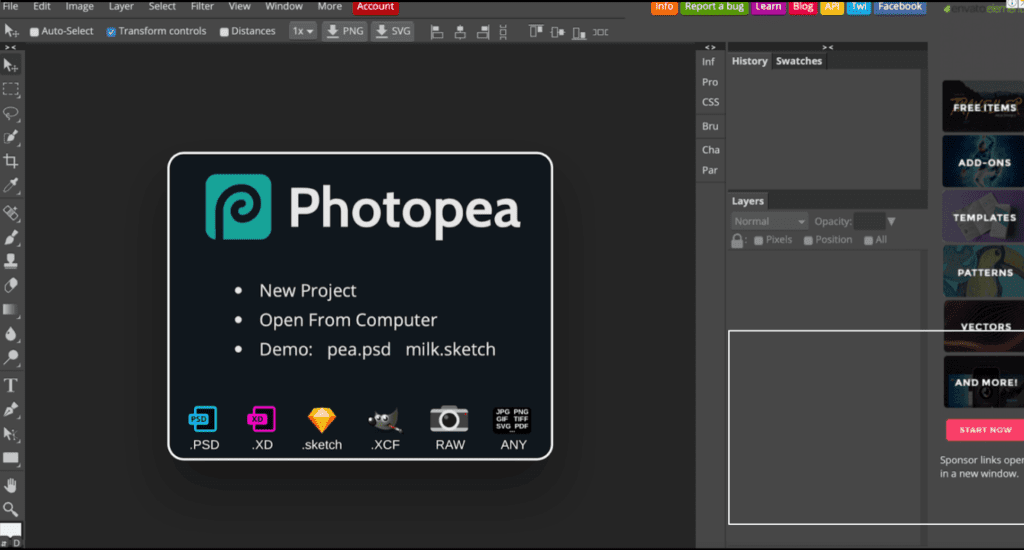Click the layer lock icon
Image resolution: width=1024 pixels, height=550 pixels.
(x=737, y=240)
